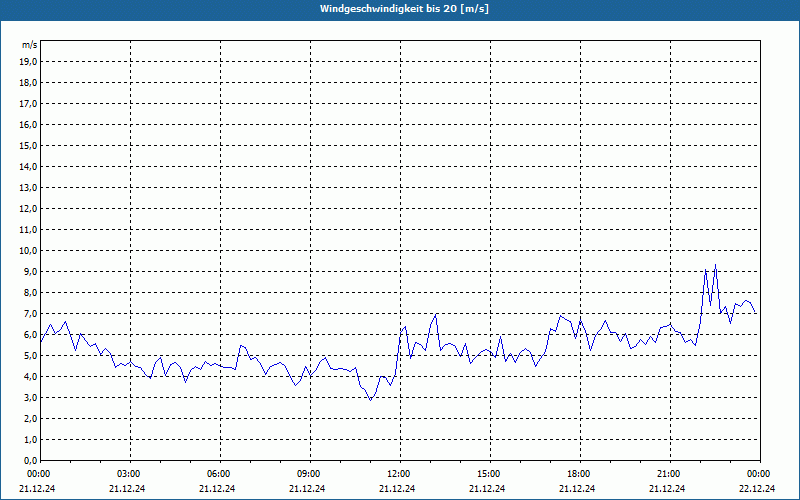This screenshot has height=500, width=800.
Task: Select the '14,0' y-axis value
Action: point(28,167)
